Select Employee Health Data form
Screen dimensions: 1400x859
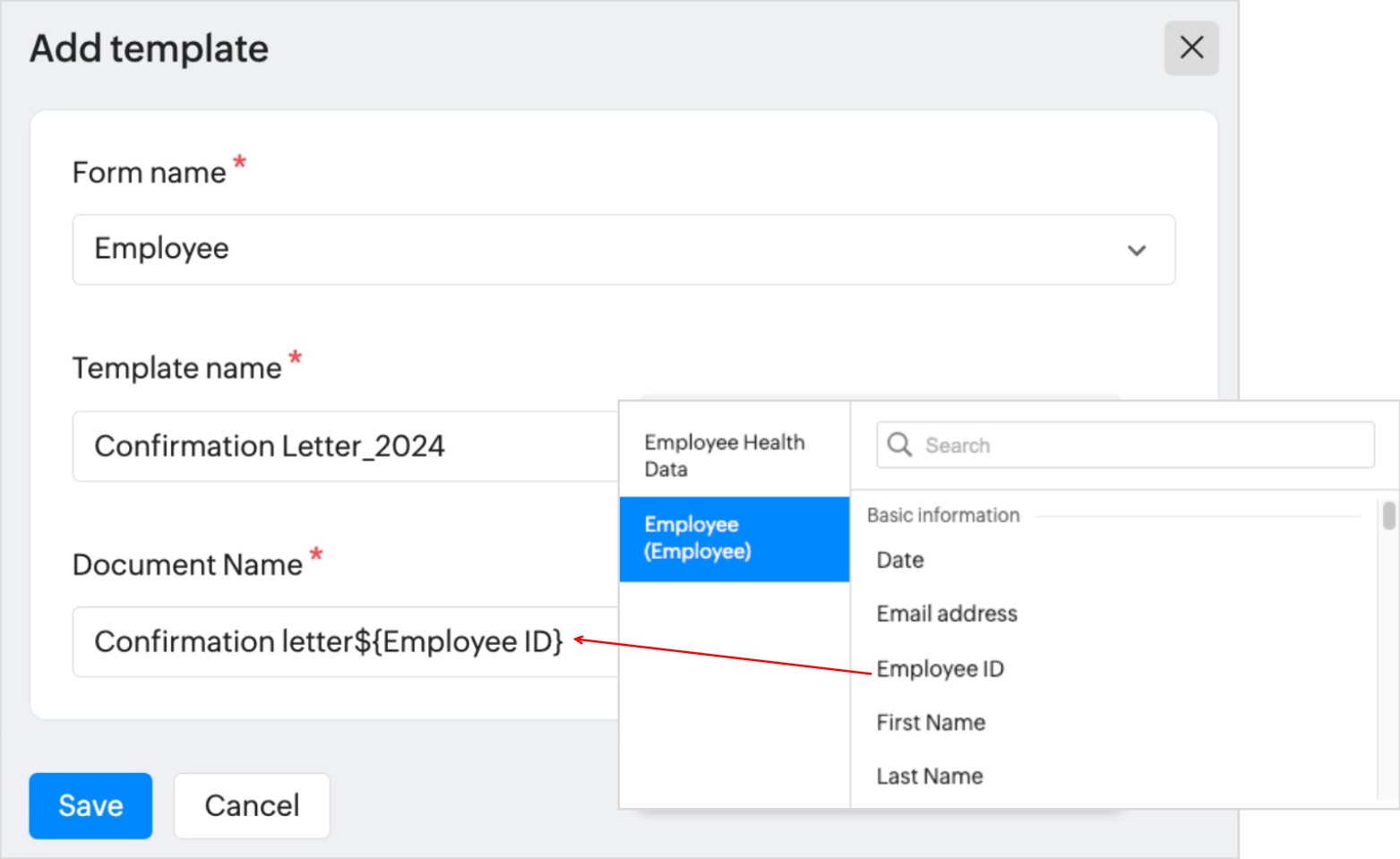pos(734,455)
